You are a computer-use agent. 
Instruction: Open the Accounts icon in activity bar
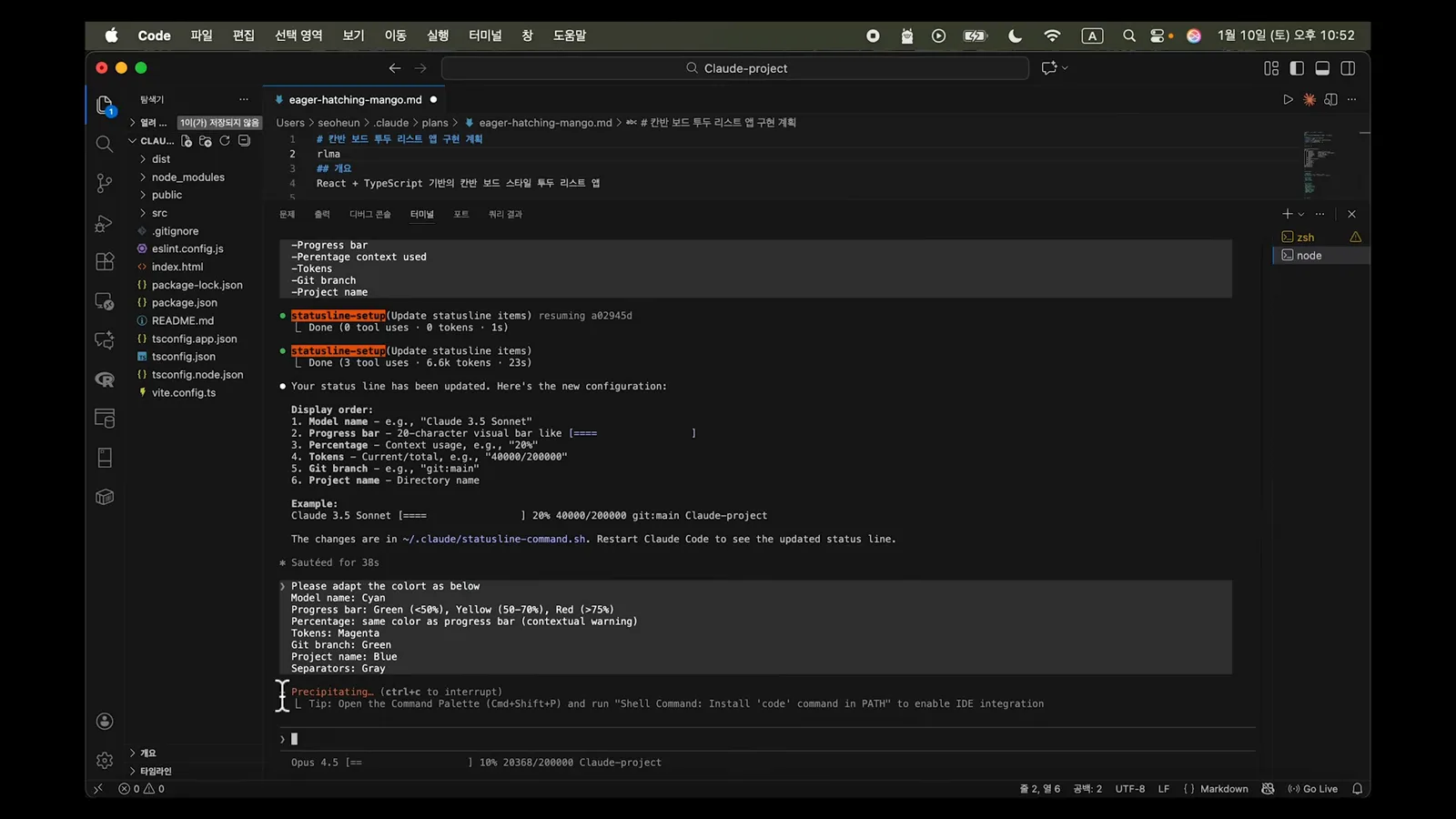[105, 722]
